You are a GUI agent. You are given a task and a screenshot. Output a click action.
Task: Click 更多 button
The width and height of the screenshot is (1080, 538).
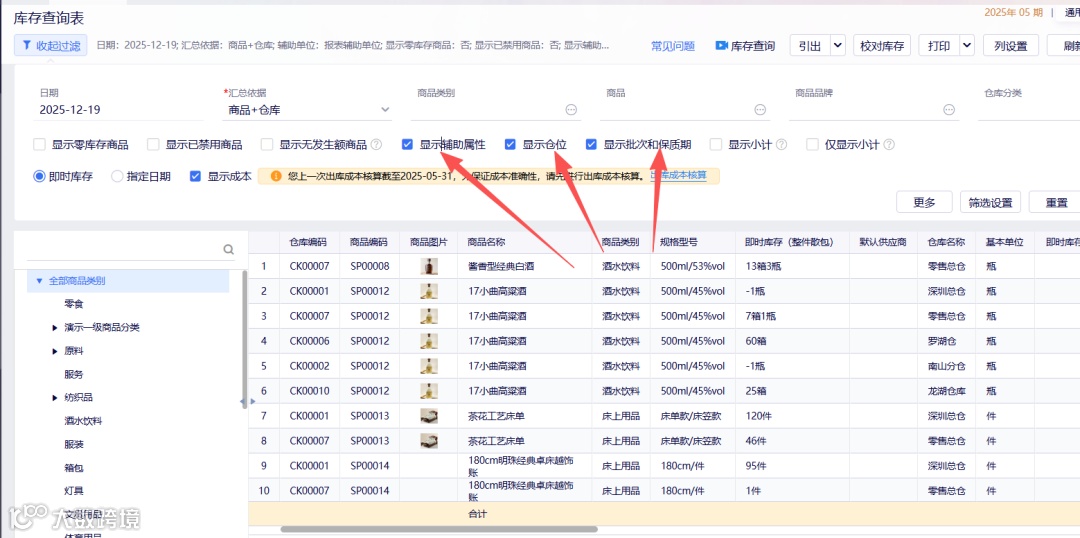click(x=924, y=203)
